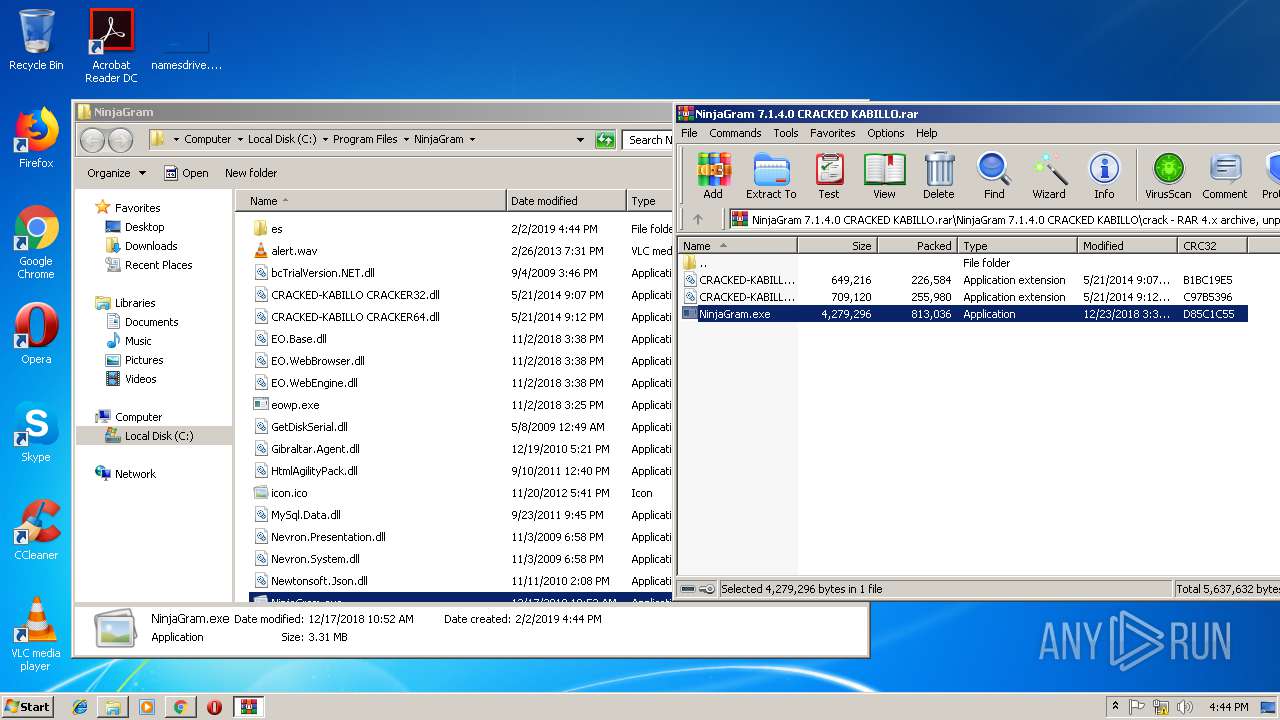The height and width of the screenshot is (720, 1280).
Task: Click the Internet Explorer taskbar icon
Action: pyautogui.click(x=80, y=706)
